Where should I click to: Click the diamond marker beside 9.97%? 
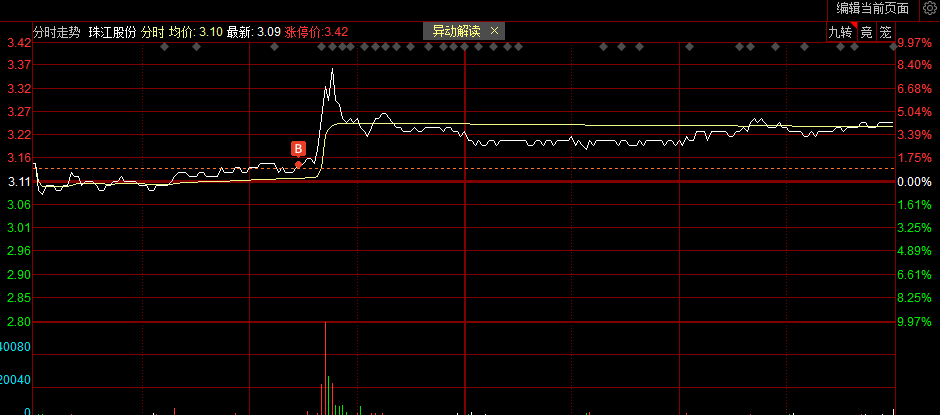click(x=893, y=47)
